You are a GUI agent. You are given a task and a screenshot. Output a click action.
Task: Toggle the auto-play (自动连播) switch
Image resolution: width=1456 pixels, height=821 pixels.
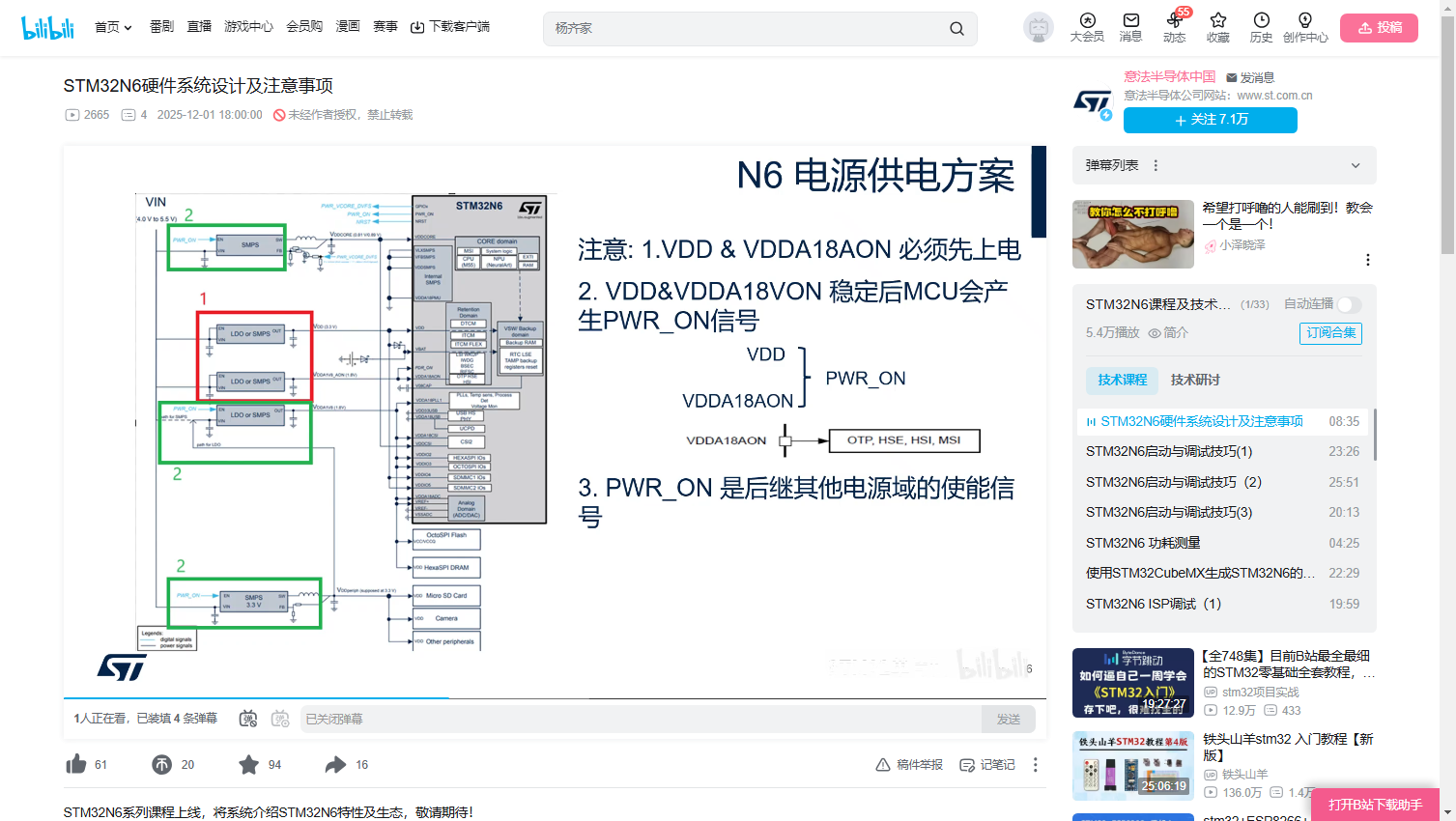coord(1350,304)
